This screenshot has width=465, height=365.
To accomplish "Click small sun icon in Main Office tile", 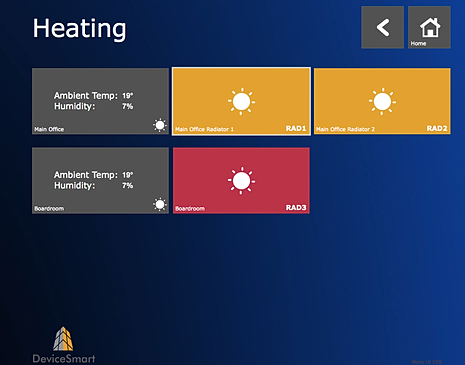I will [x=160, y=125].
